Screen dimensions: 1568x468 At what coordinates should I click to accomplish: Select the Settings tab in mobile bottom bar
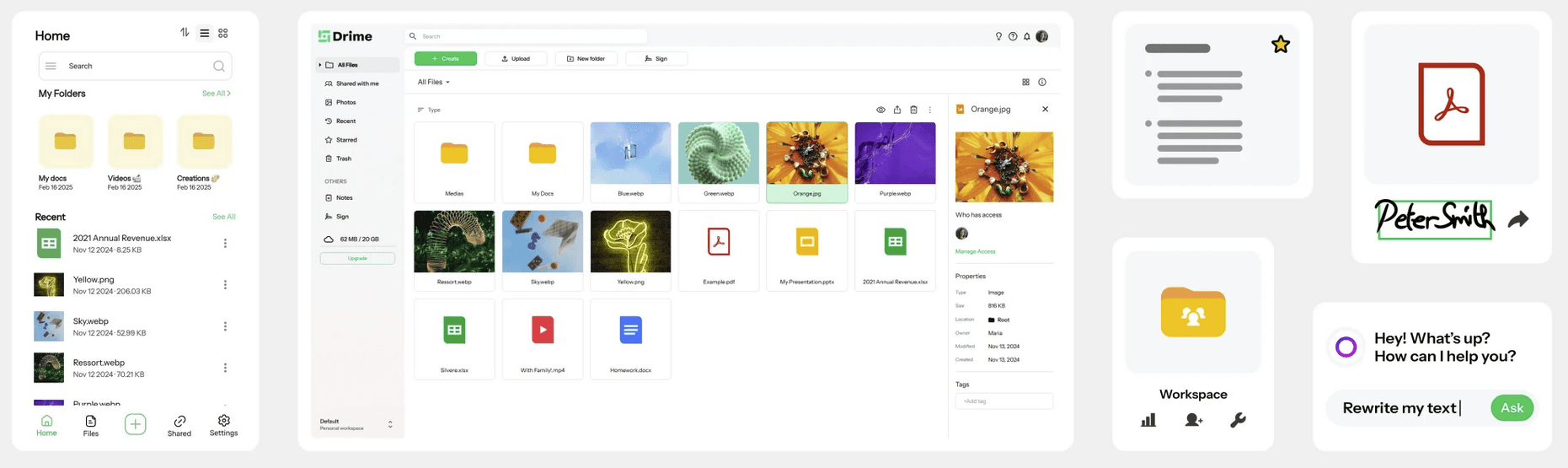pyautogui.click(x=223, y=426)
